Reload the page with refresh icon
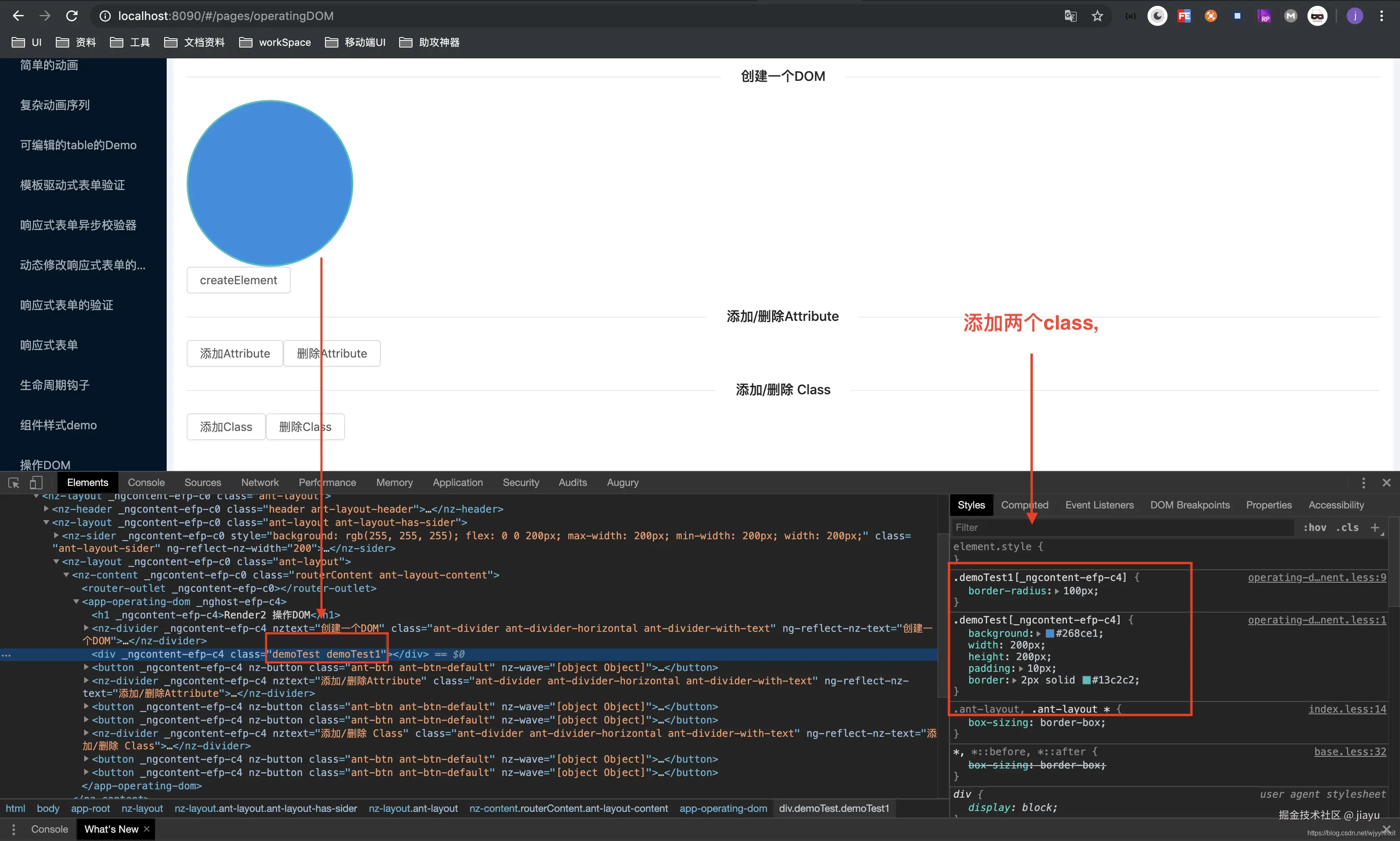1400x841 pixels. coord(71,16)
